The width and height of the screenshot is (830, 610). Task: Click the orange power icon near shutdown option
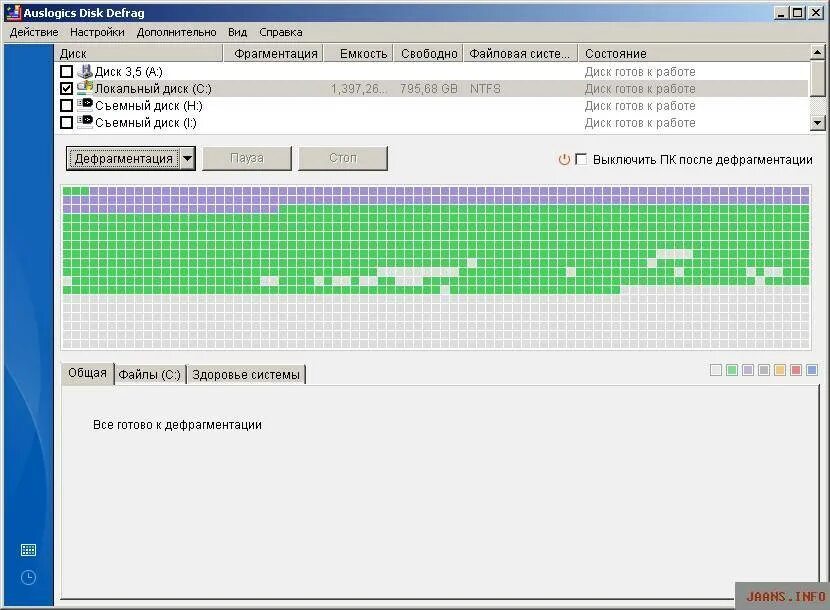pos(564,159)
